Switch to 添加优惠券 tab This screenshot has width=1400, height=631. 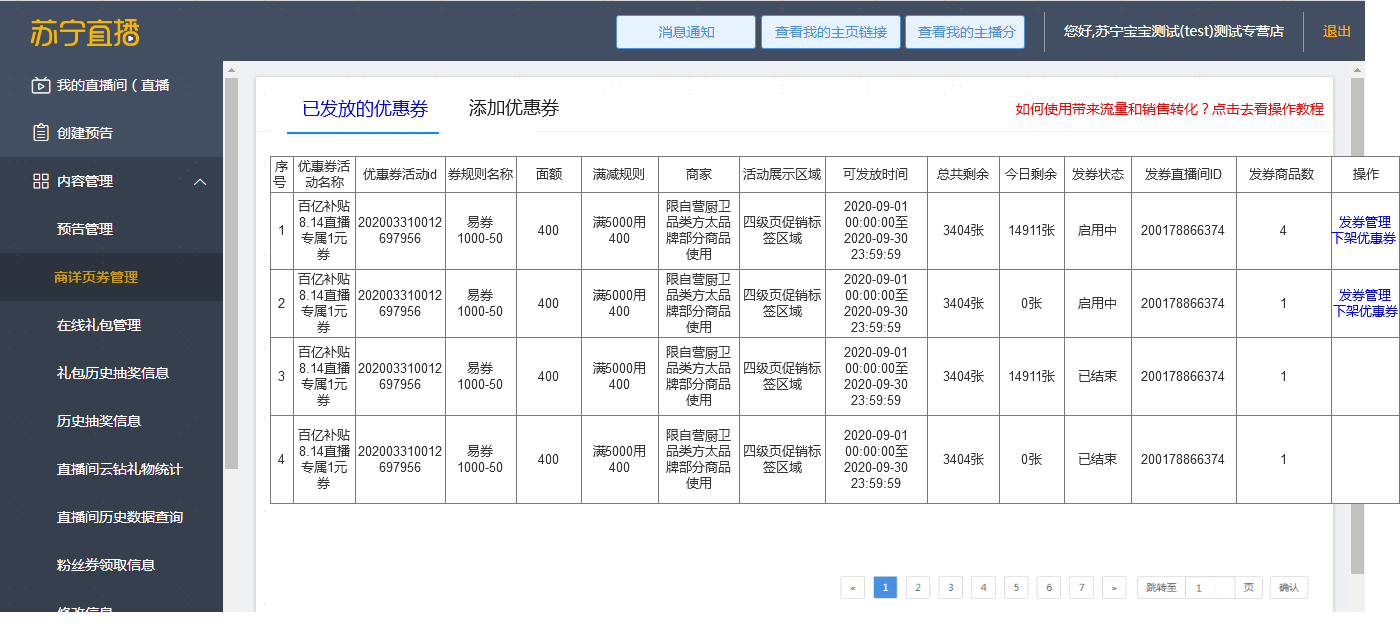point(514,108)
